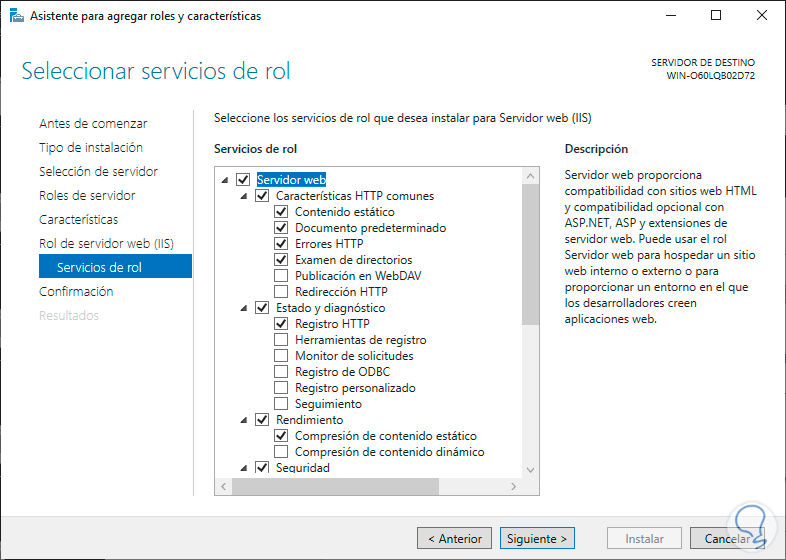The height and width of the screenshot is (560, 786).
Task: Uncheck Contenido estático checkbox
Action: (281, 212)
